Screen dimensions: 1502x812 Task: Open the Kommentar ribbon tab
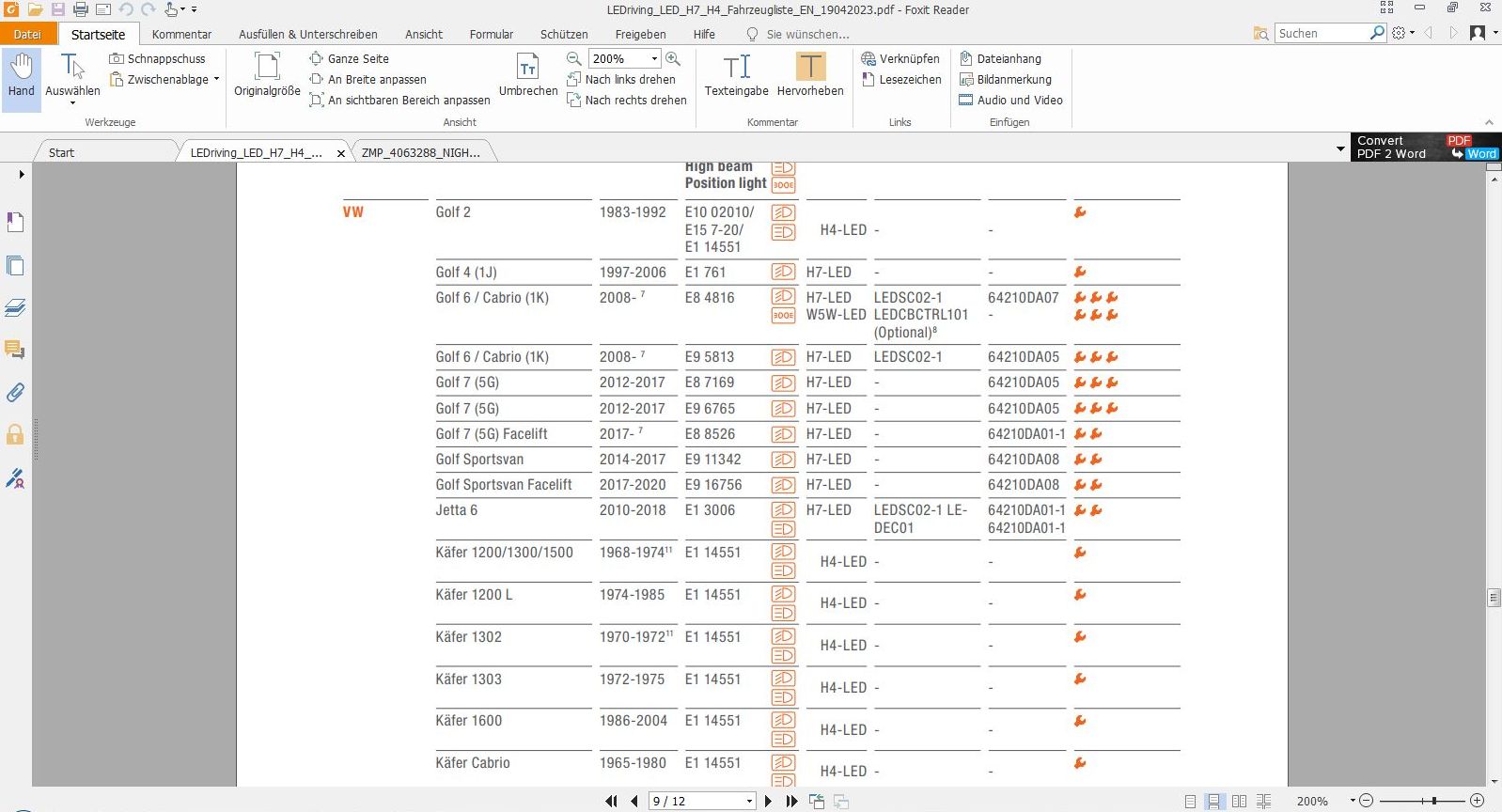[181, 34]
